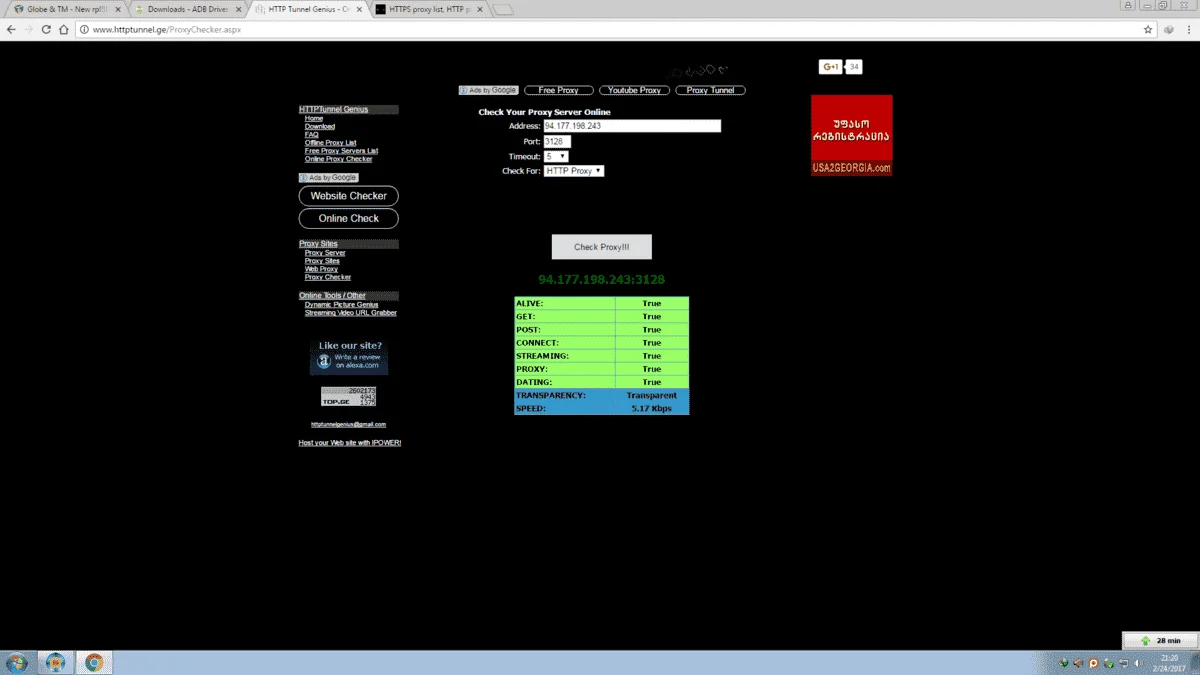Click the httptunnelgenius gmail address link

tap(348, 425)
